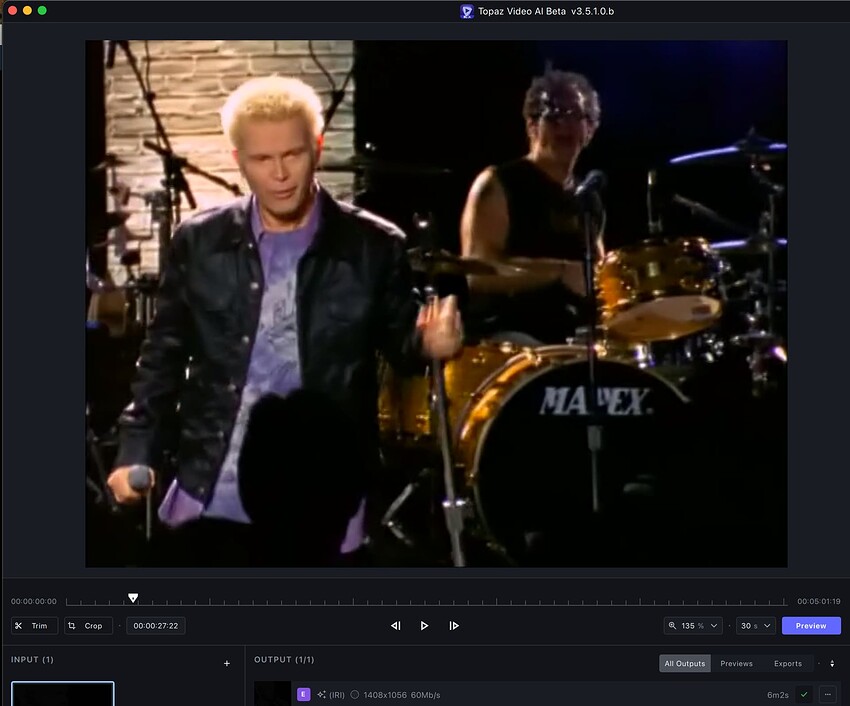The width and height of the screenshot is (850, 706).
Task: Open the 30 s preview duration dropdown
Action: [755, 626]
